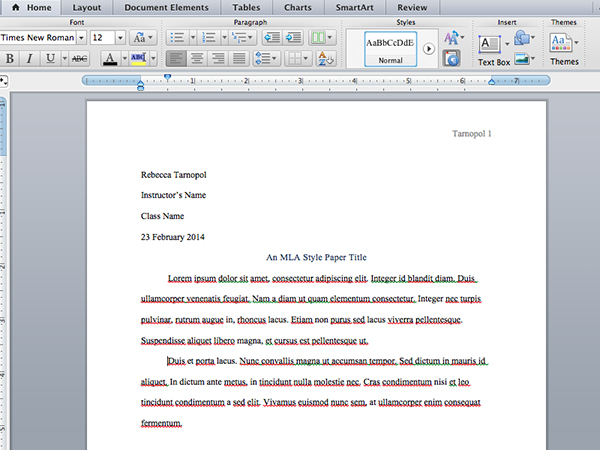The height and width of the screenshot is (450, 600).
Task: Click the line Rebecca Tarnopol
Action: pos(173,175)
